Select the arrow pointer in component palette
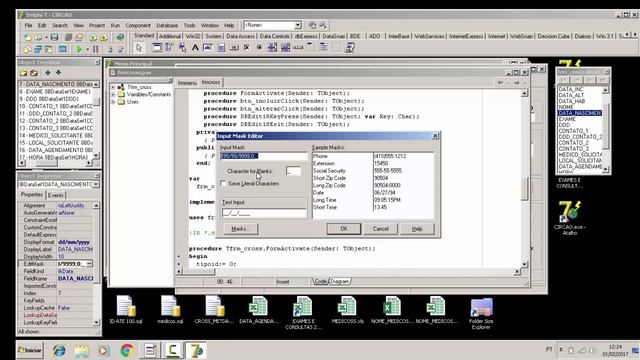 [139, 48]
